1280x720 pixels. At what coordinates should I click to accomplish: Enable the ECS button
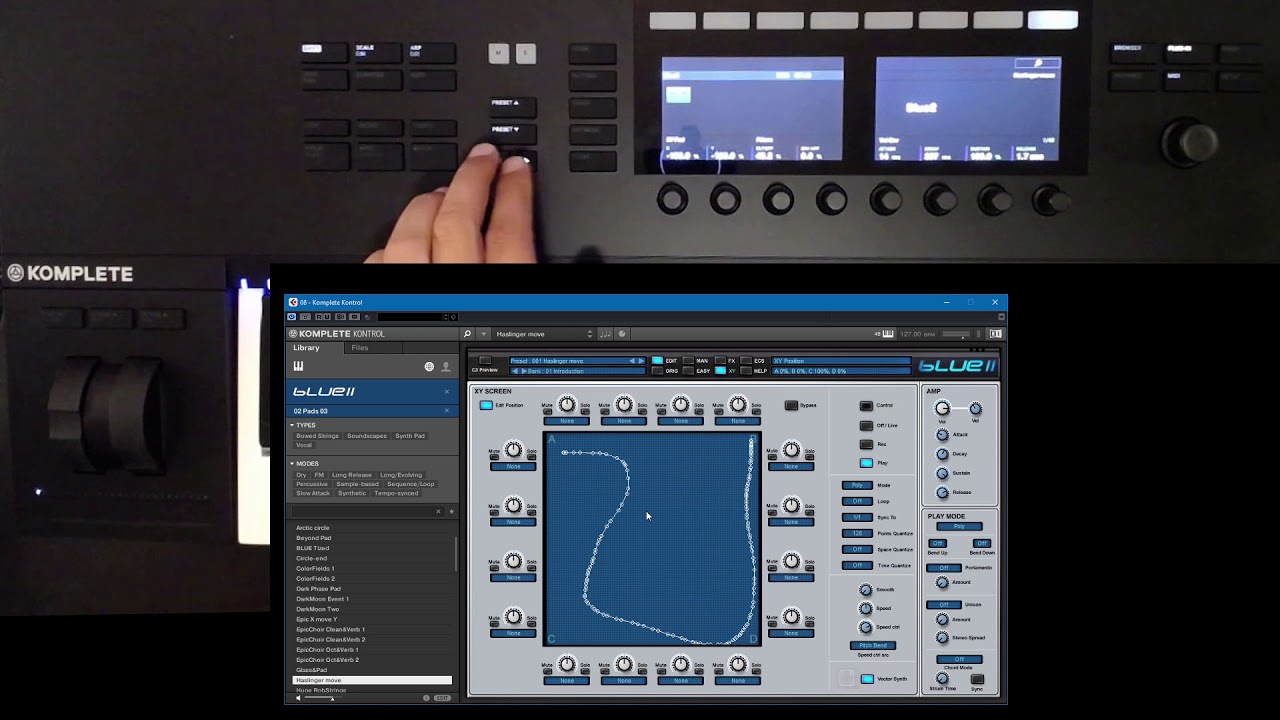pyautogui.click(x=746, y=360)
